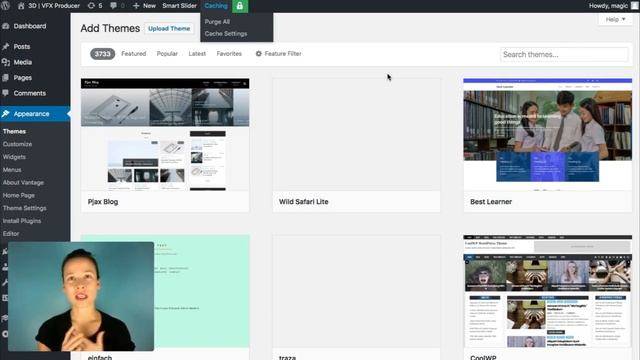Go to Dashboard in sidebar
Screen dimensions: 640x360
30,26
